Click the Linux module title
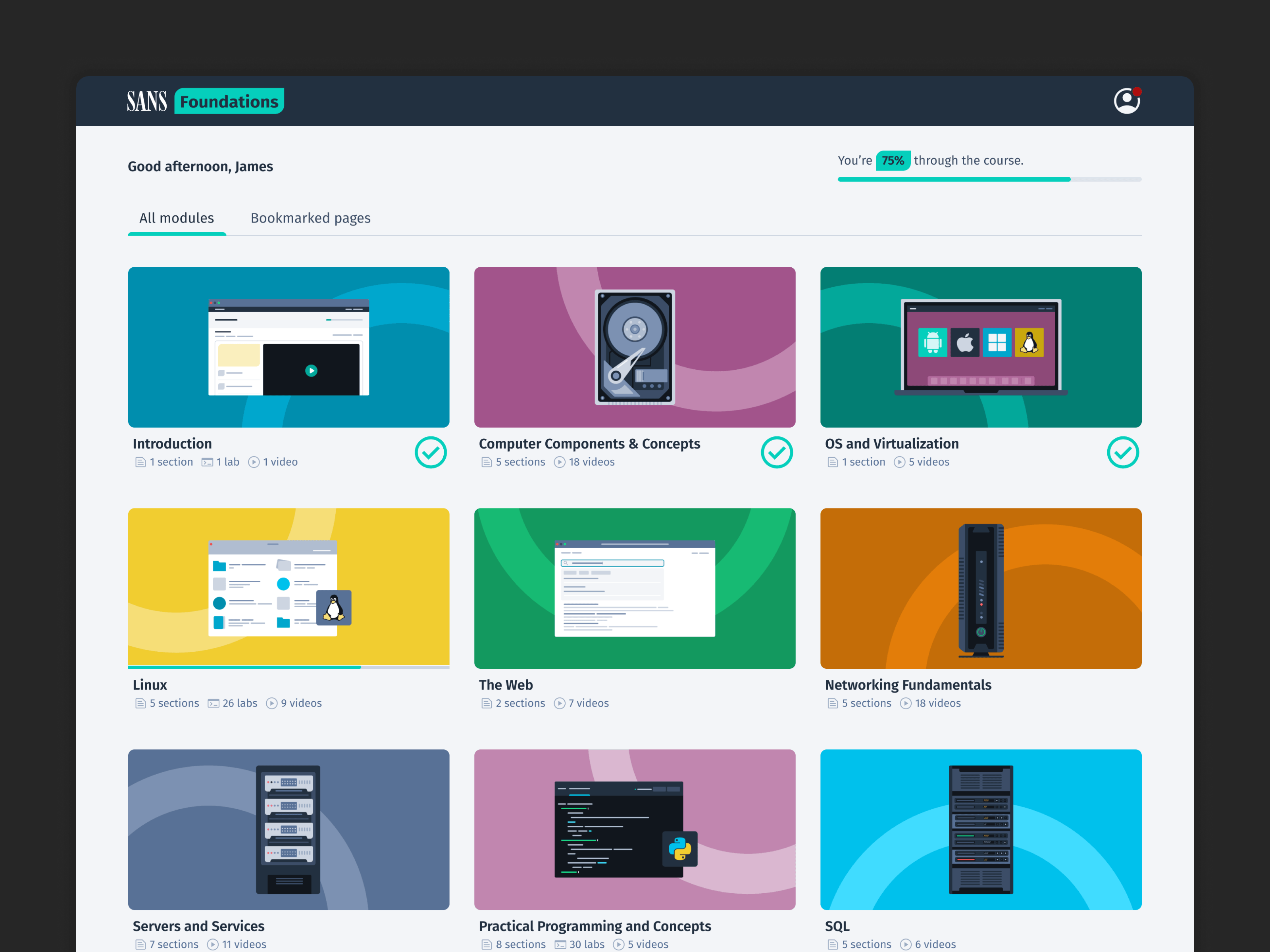Viewport: 1270px width, 952px height. point(150,685)
